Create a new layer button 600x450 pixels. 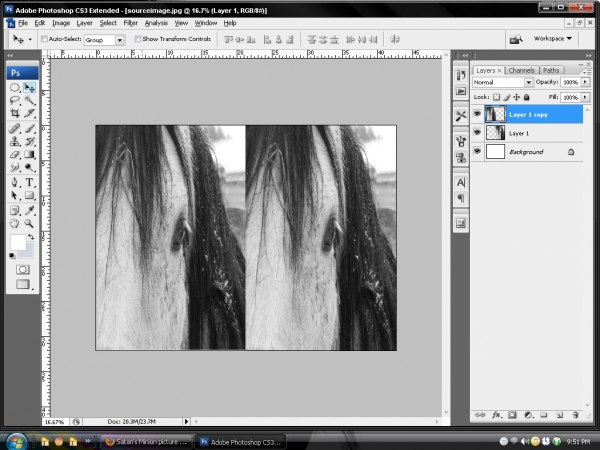pyautogui.click(x=559, y=415)
